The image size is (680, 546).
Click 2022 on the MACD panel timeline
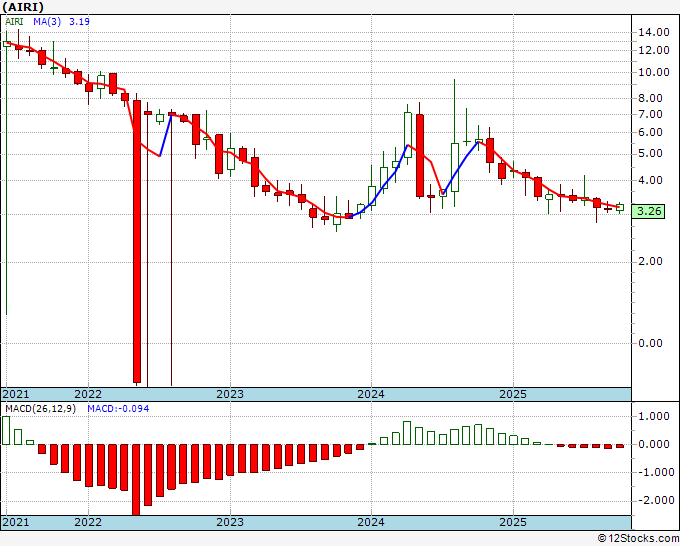[88, 522]
